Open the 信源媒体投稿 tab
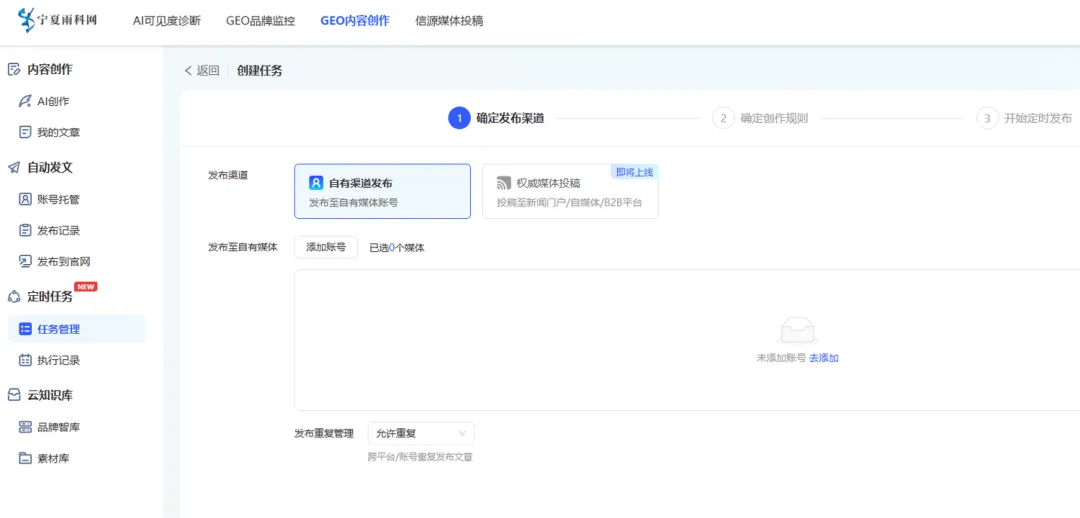Screen dimensions: 1080x518 [x=449, y=21]
